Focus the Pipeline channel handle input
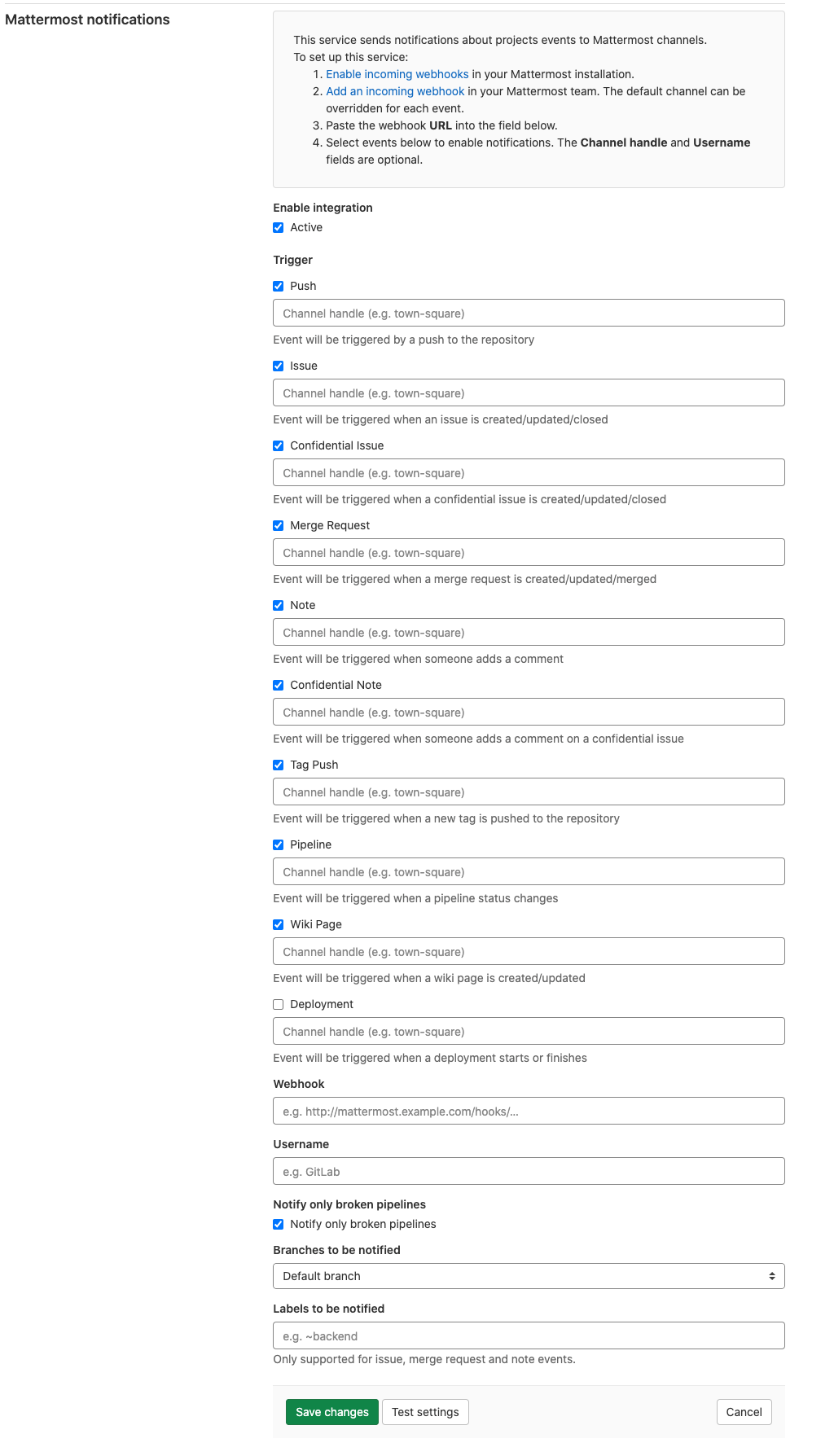The height and width of the screenshot is (1456, 834). [529, 872]
